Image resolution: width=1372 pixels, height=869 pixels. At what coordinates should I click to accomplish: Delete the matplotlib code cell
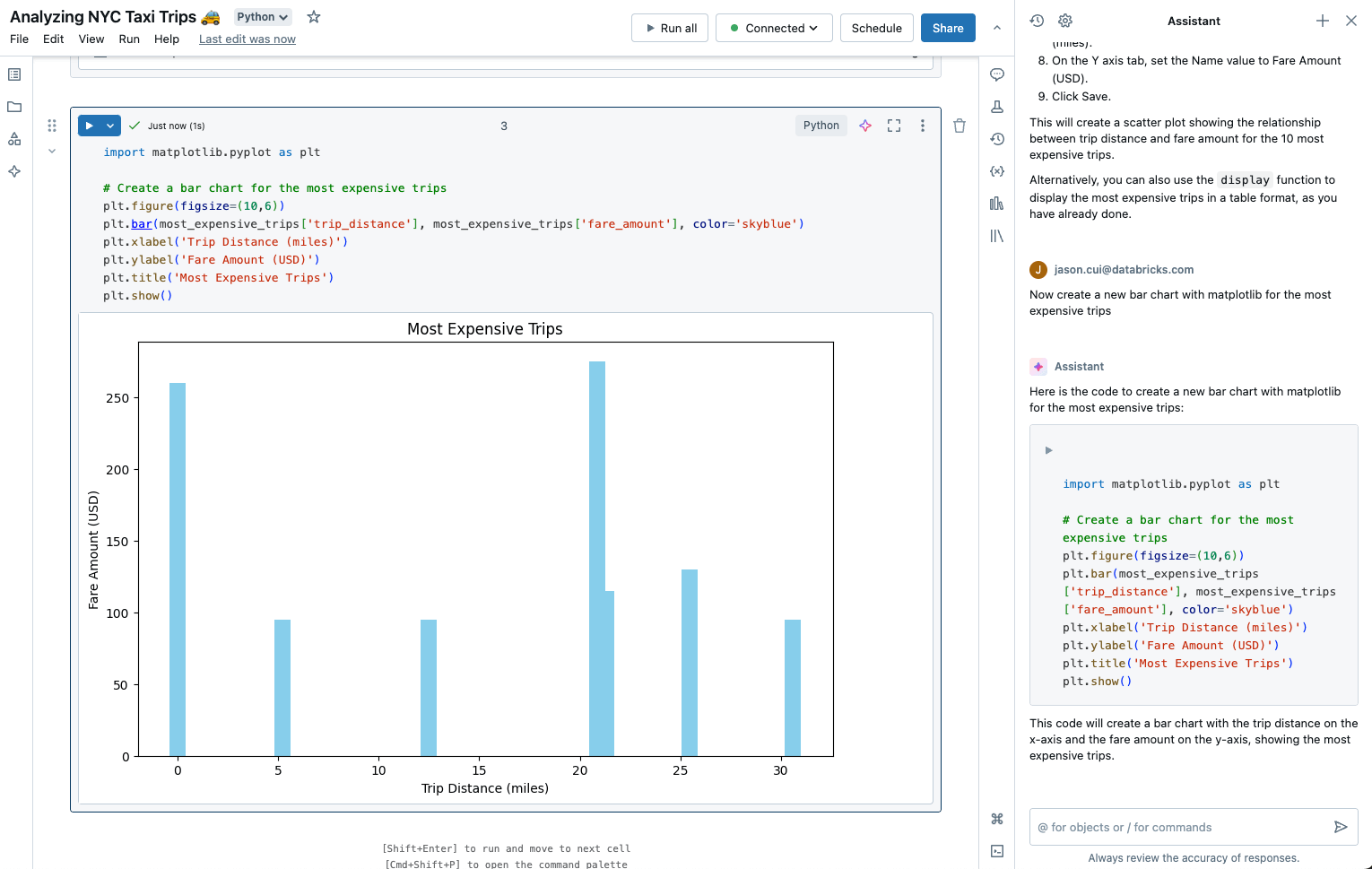coord(959,125)
